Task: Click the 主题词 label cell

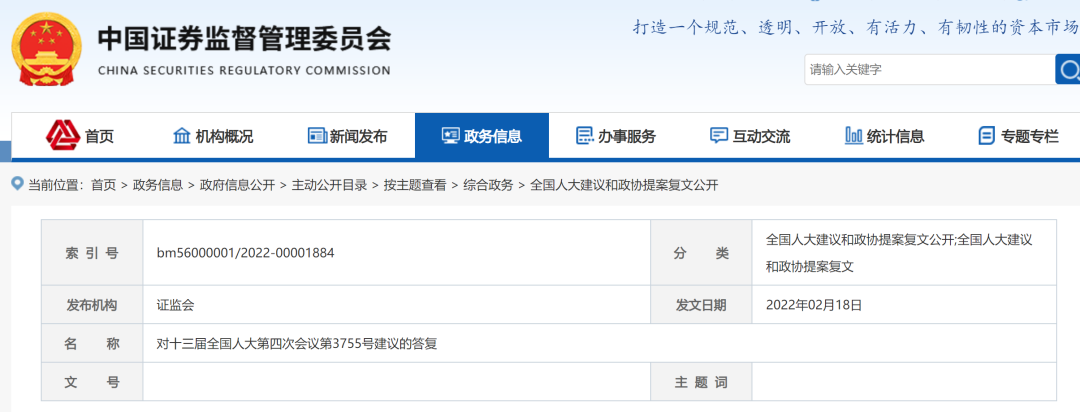Action: 700,382
